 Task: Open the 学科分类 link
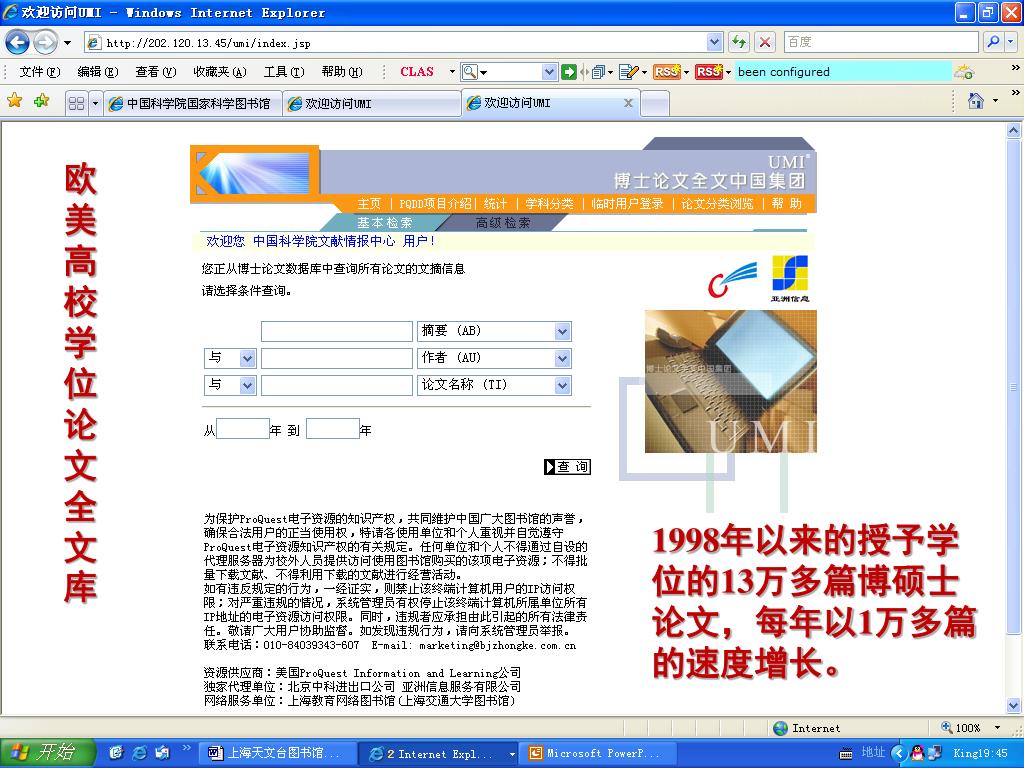tap(549, 204)
